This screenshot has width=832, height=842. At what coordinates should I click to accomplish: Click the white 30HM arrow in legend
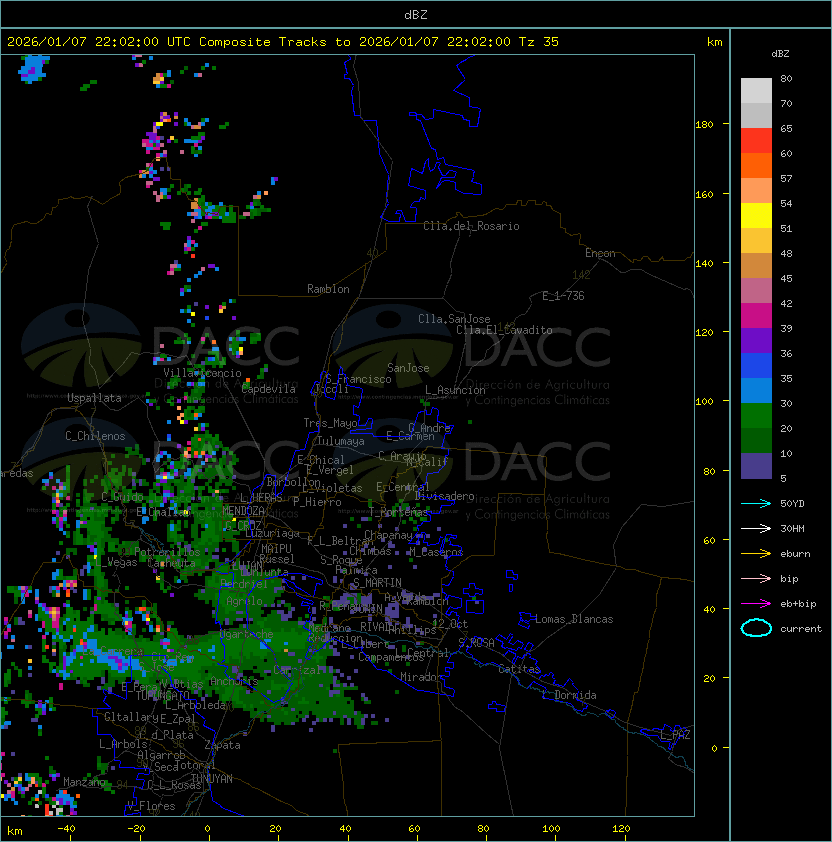click(756, 528)
